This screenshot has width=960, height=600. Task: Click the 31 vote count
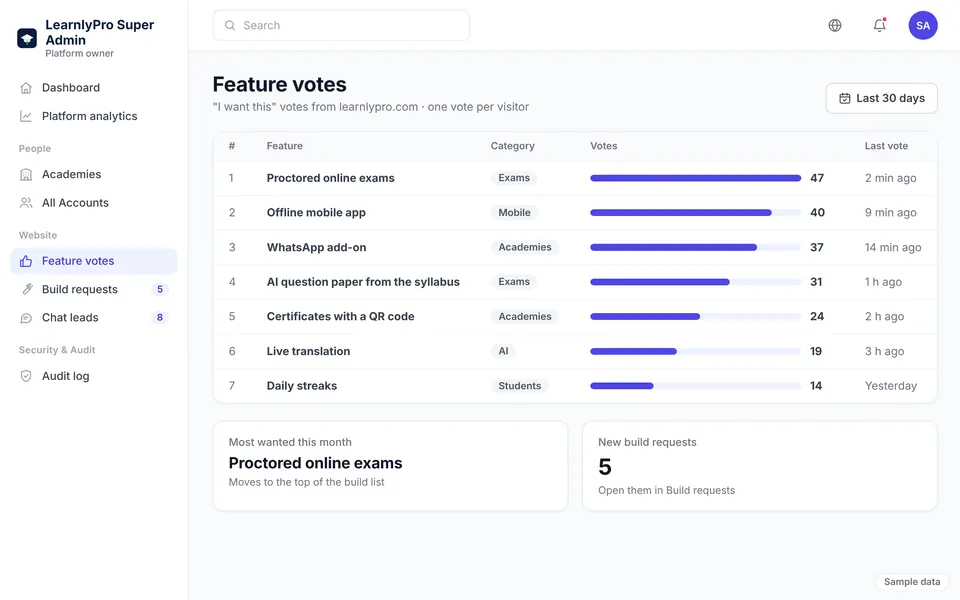[x=816, y=282]
